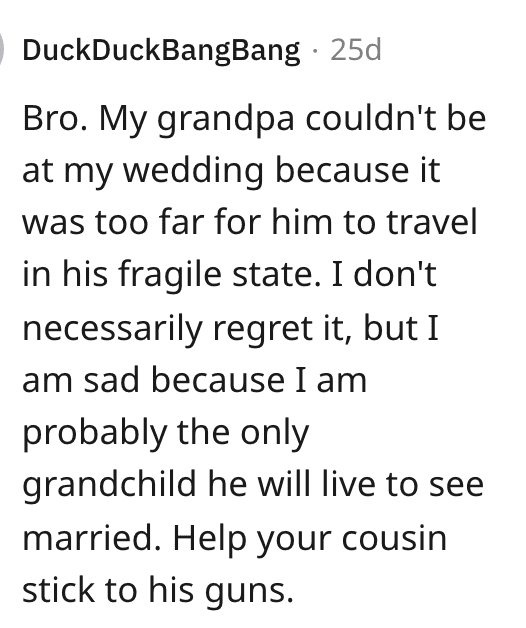Click the line 'am sad because I am'
This screenshot has height=628, width=526.
click(x=195, y=380)
